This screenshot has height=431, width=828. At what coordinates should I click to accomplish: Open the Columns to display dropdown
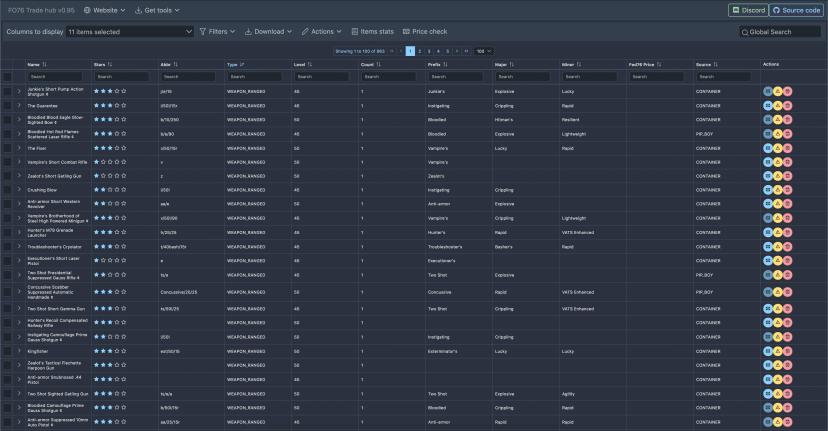(129, 32)
